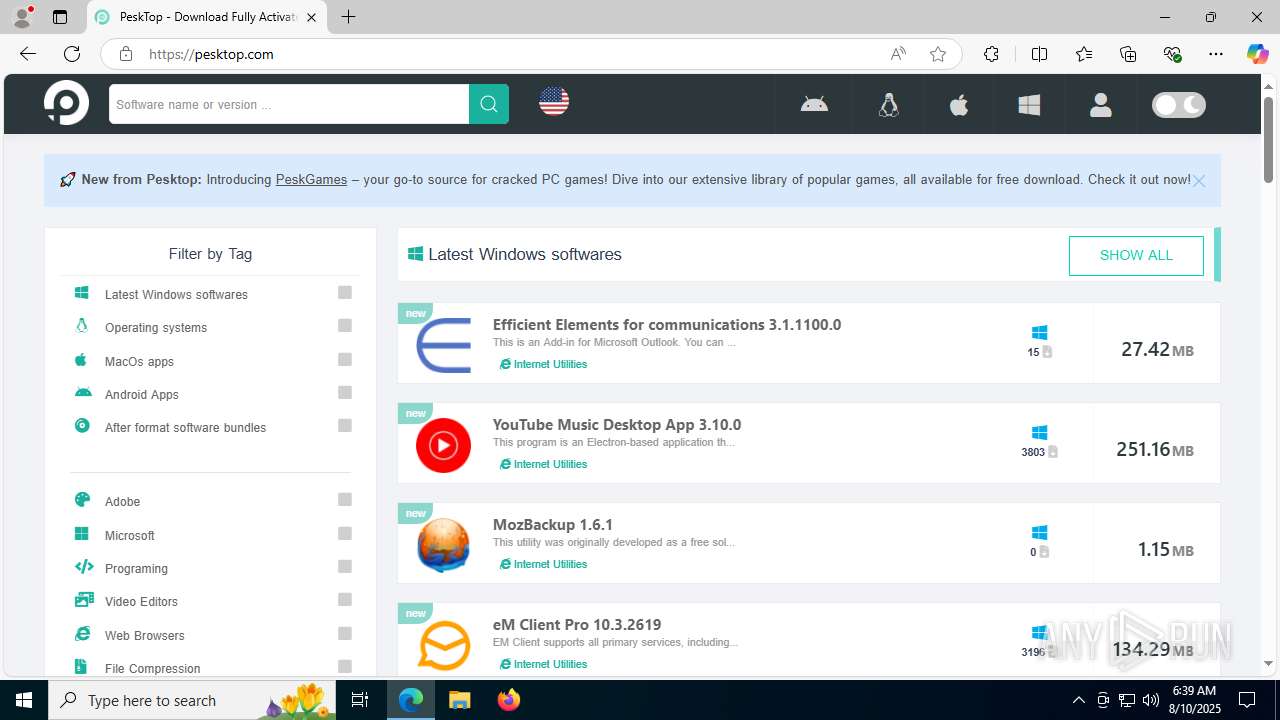Open the Android category icon in header
This screenshot has width=1280, height=720.
click(x=814, y=104)
